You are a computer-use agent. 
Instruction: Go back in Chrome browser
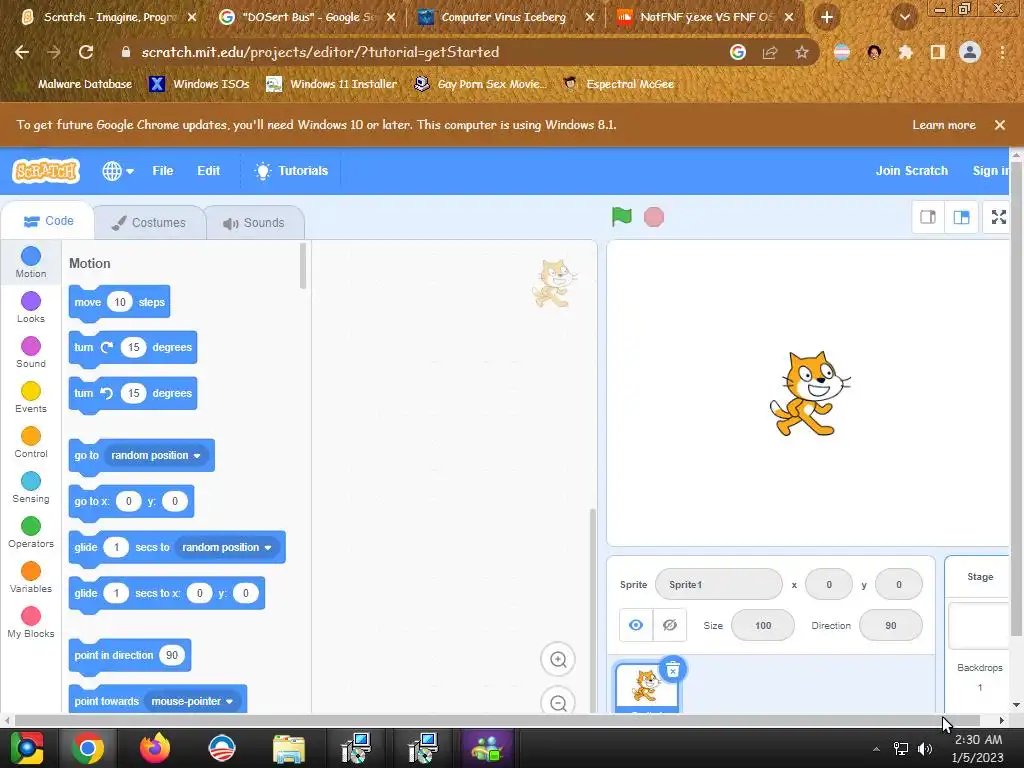pos(22,52)
